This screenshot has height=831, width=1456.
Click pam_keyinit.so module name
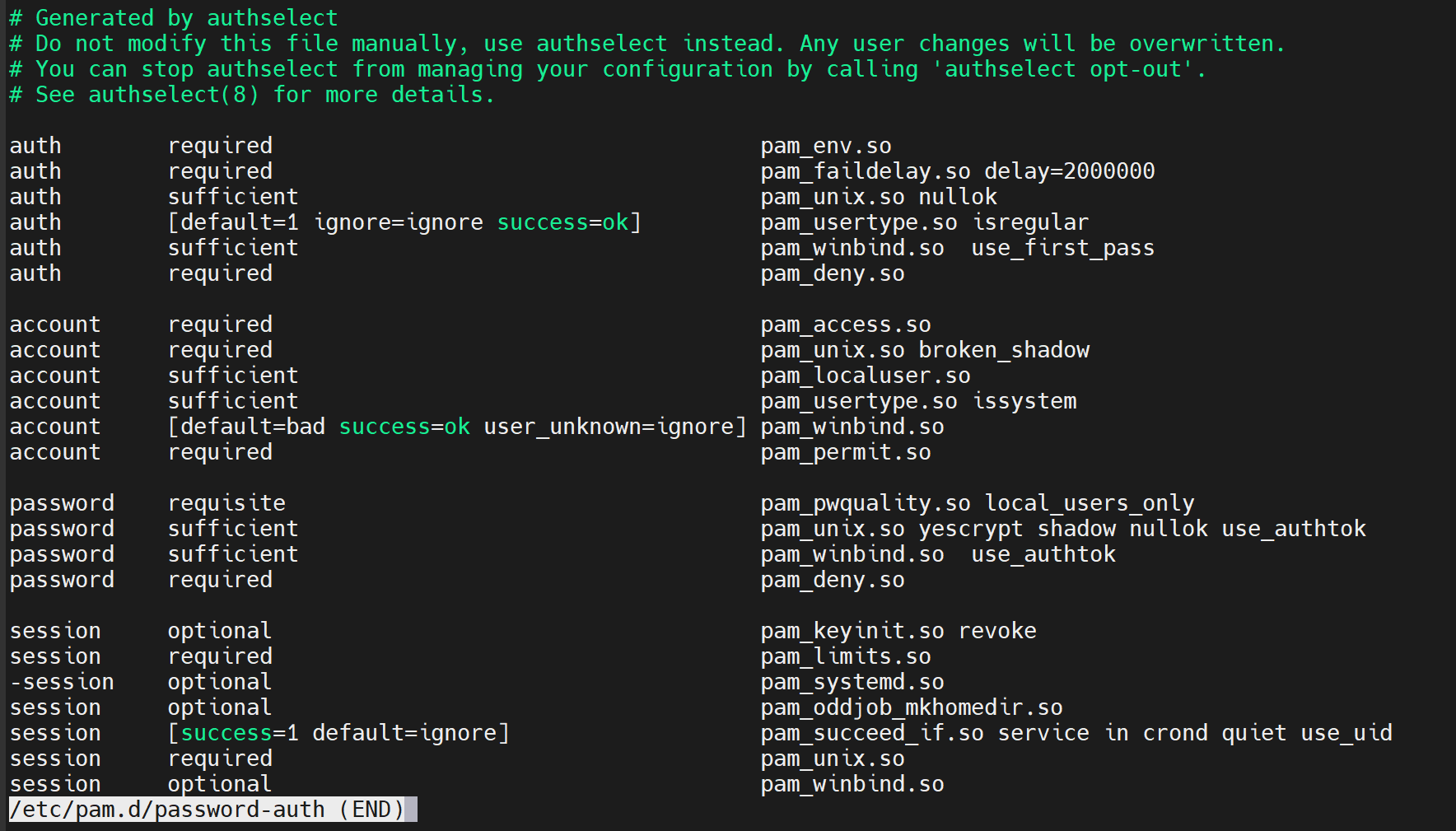point(852,631)
